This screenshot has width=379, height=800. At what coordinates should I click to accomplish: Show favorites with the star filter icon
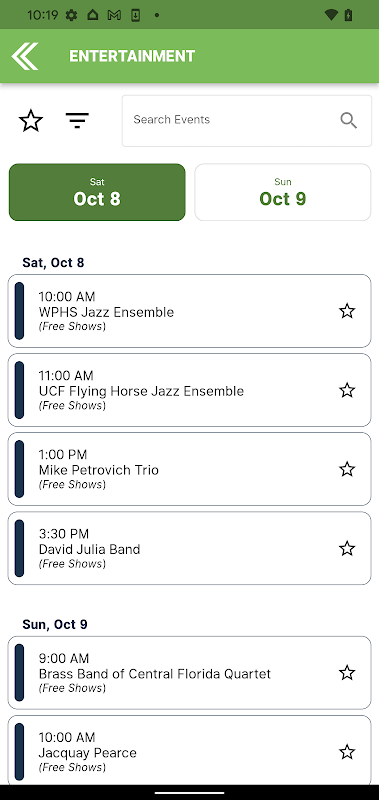point(31,121)
